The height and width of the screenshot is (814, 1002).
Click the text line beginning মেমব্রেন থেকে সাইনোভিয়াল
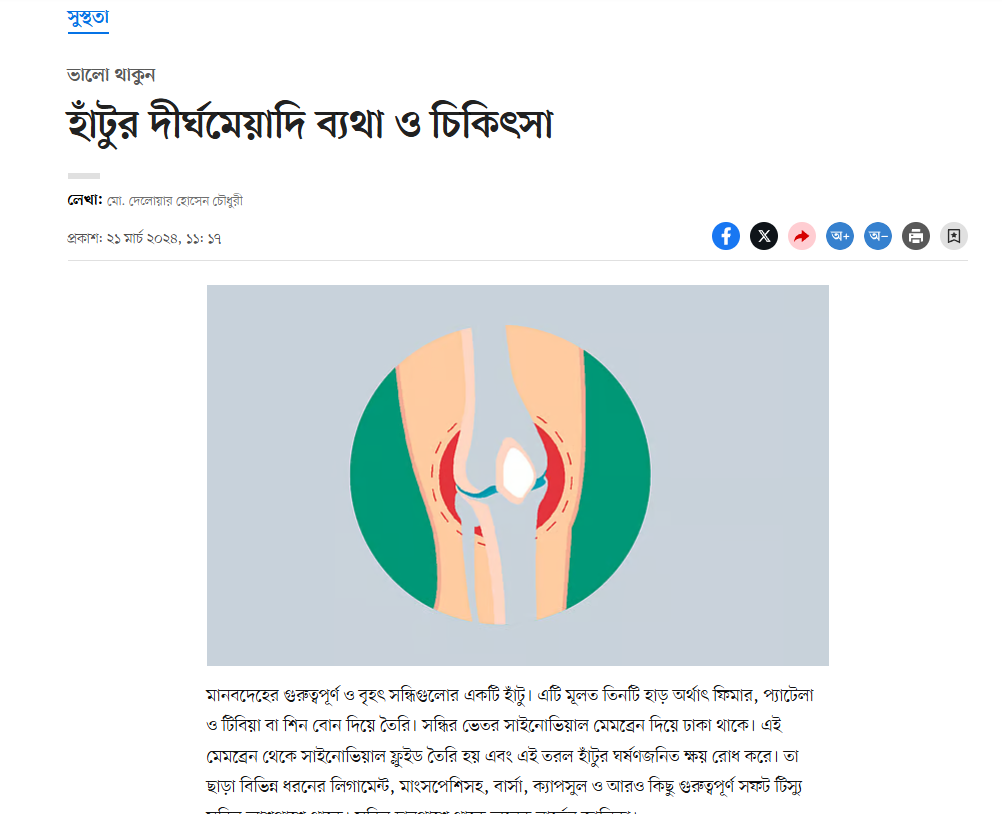(502, 756)
